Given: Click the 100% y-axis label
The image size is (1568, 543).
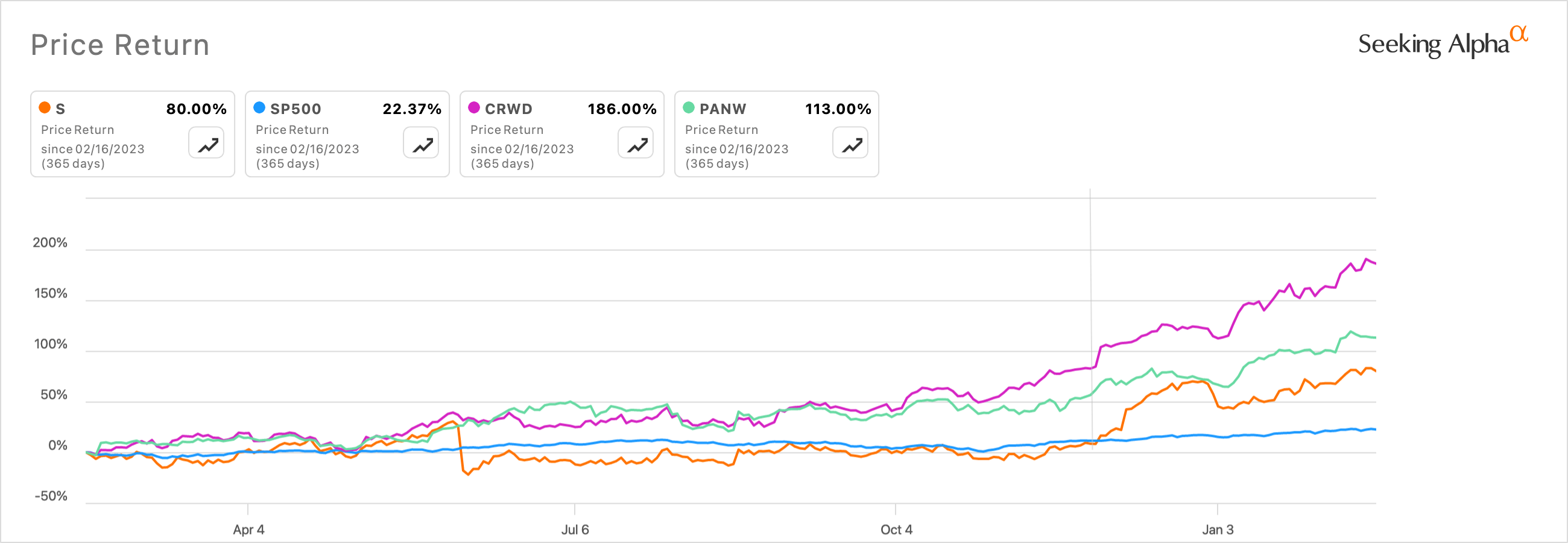Looking at the screenshot, I should pos(51,344).
